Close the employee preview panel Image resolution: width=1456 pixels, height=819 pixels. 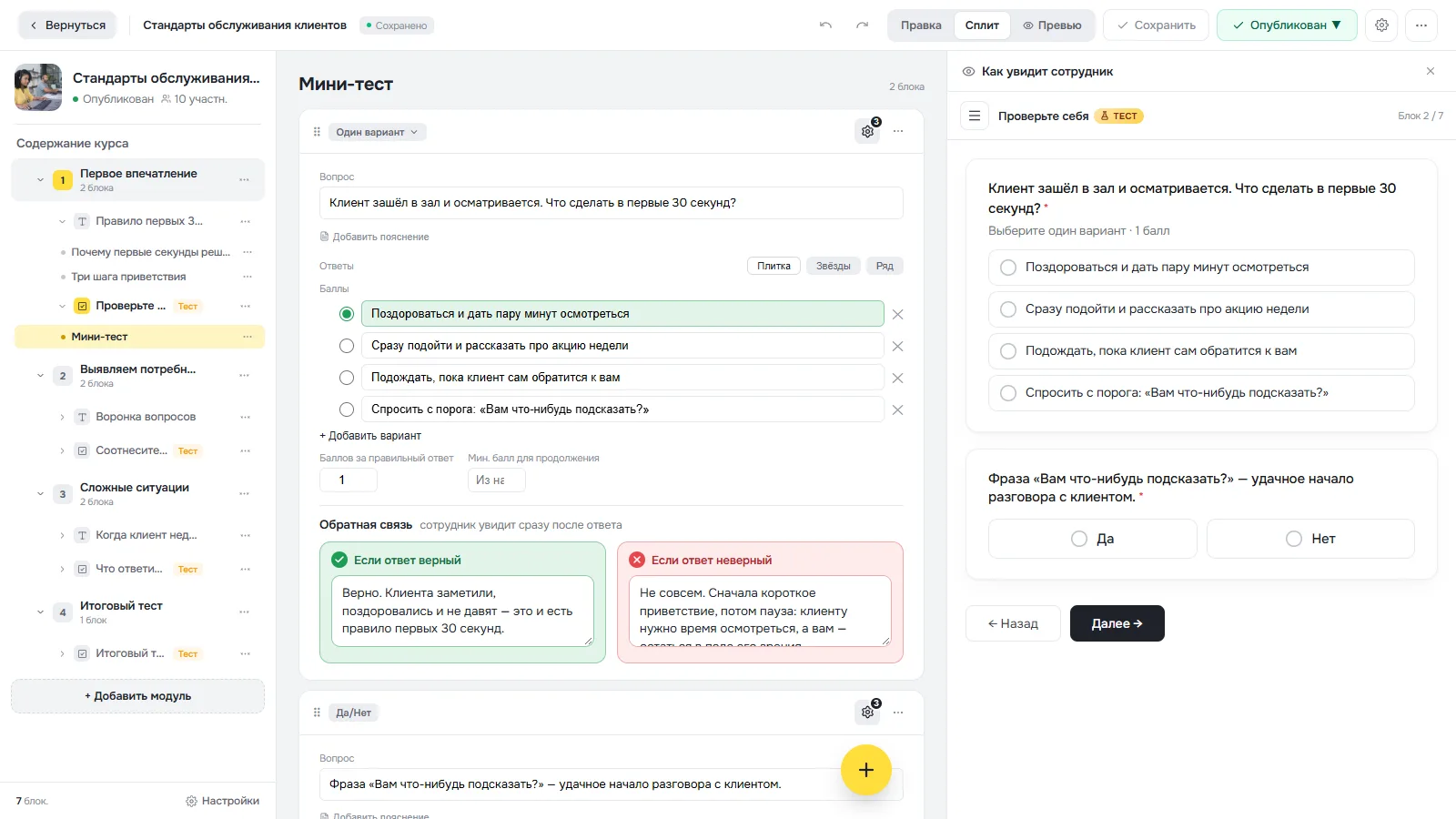1431,71
